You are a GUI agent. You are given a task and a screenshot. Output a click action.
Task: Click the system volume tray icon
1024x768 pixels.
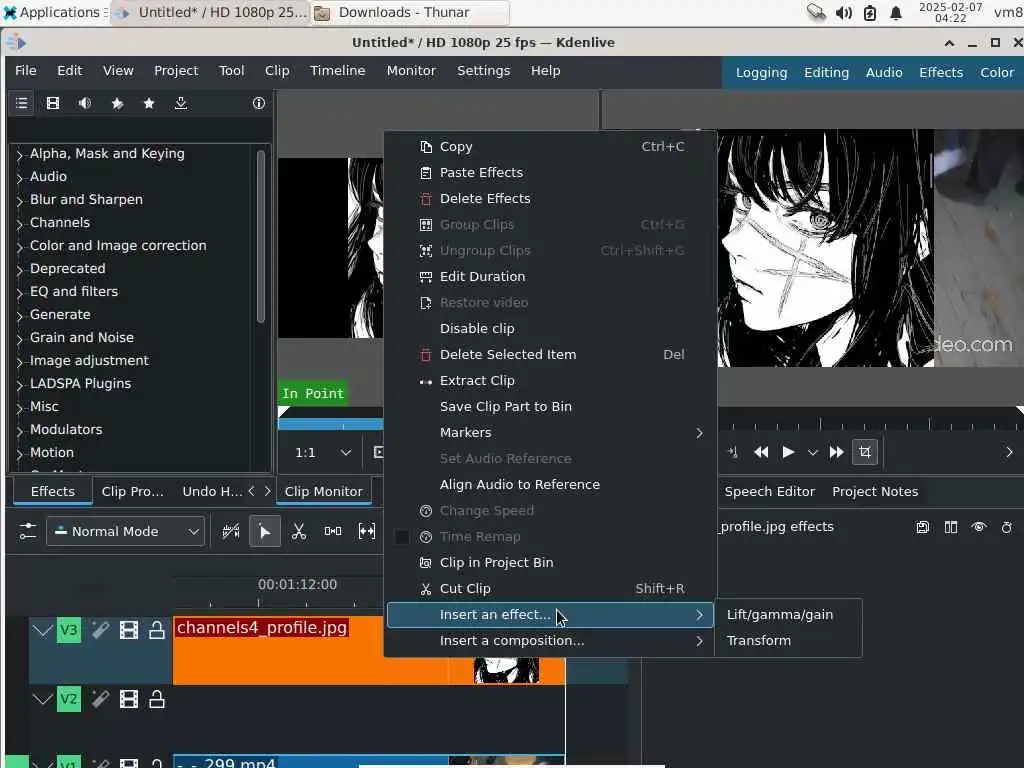(x=843, y=12)
